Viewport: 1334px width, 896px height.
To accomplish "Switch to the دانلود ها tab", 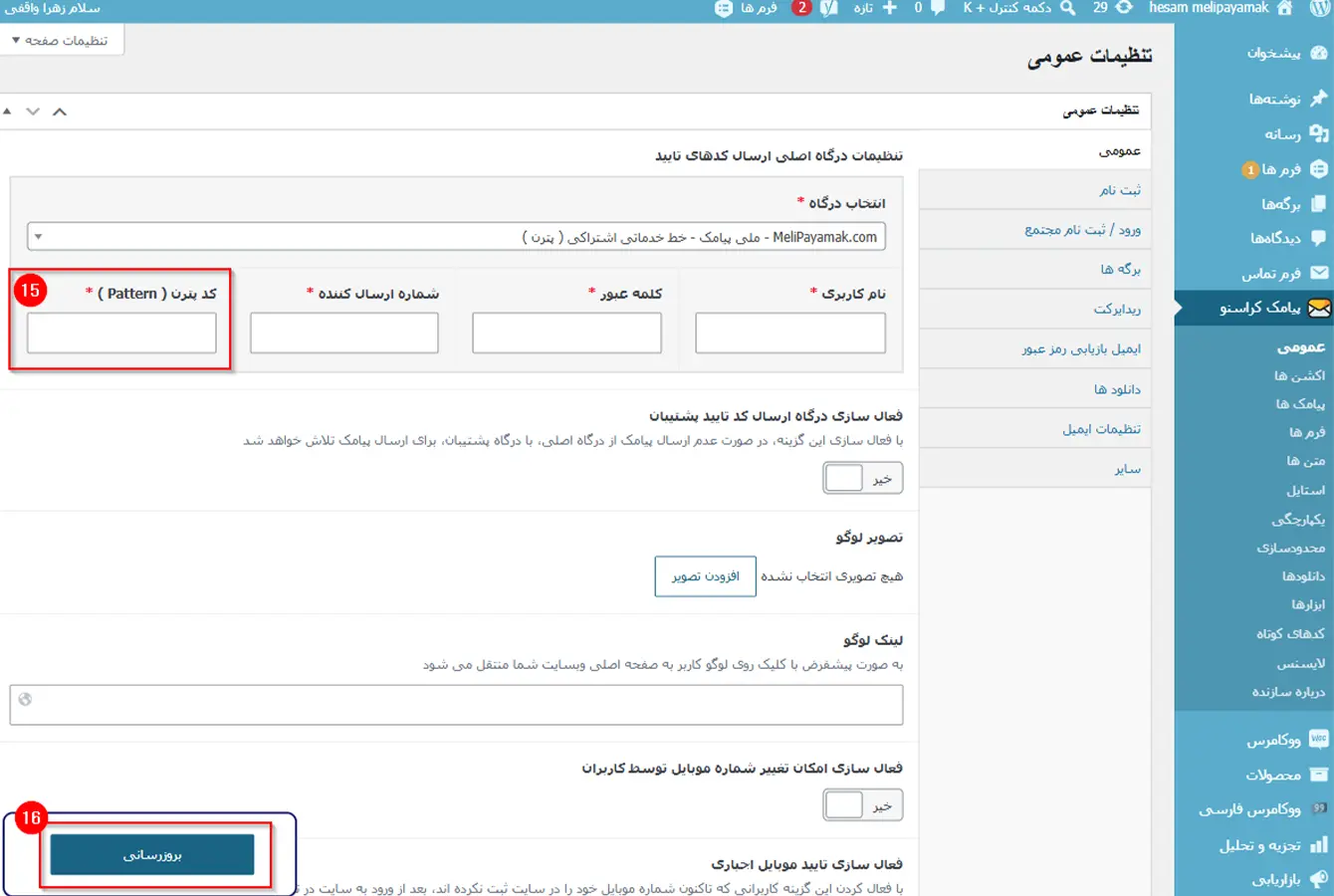I will point(1035,388).
